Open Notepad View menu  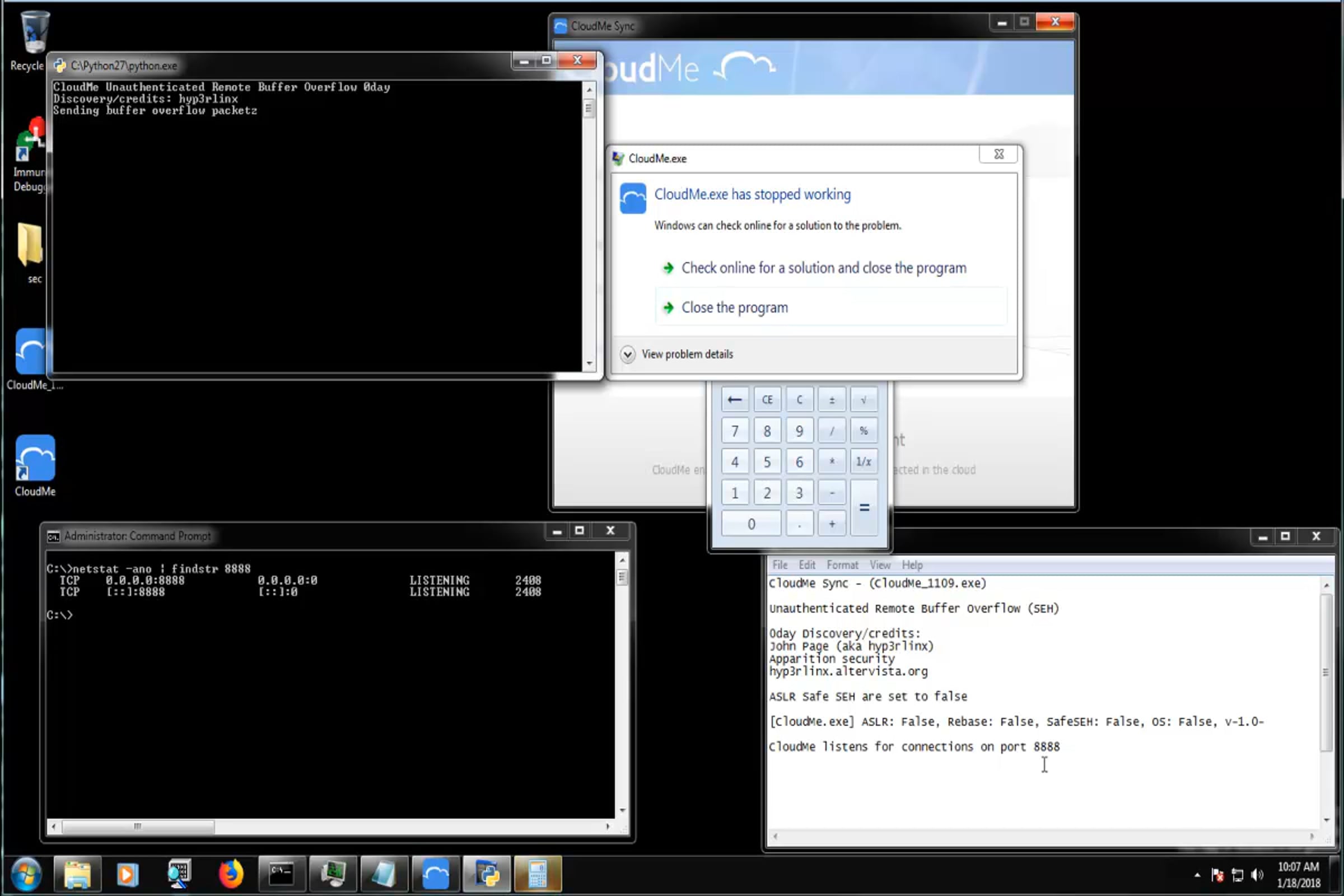880,564
